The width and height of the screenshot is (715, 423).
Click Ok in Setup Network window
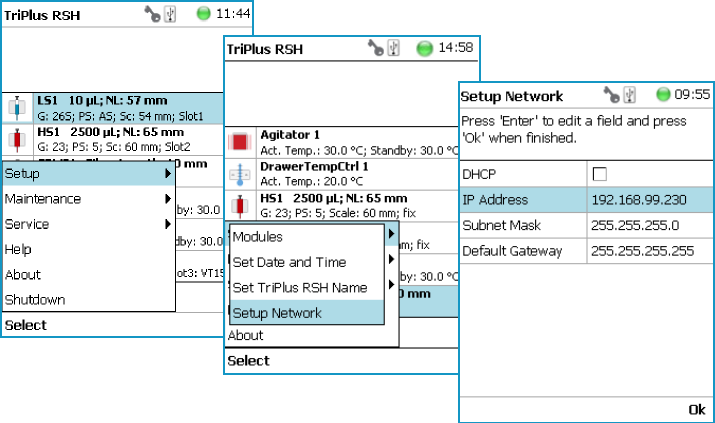tap(697, 409)
